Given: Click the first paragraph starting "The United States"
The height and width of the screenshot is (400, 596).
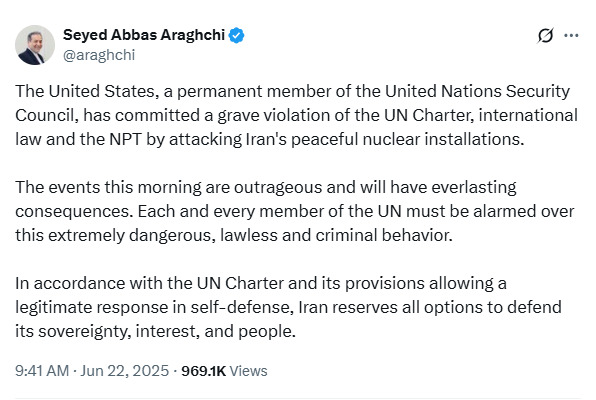Looking at the screenshot, I should 296,115.
